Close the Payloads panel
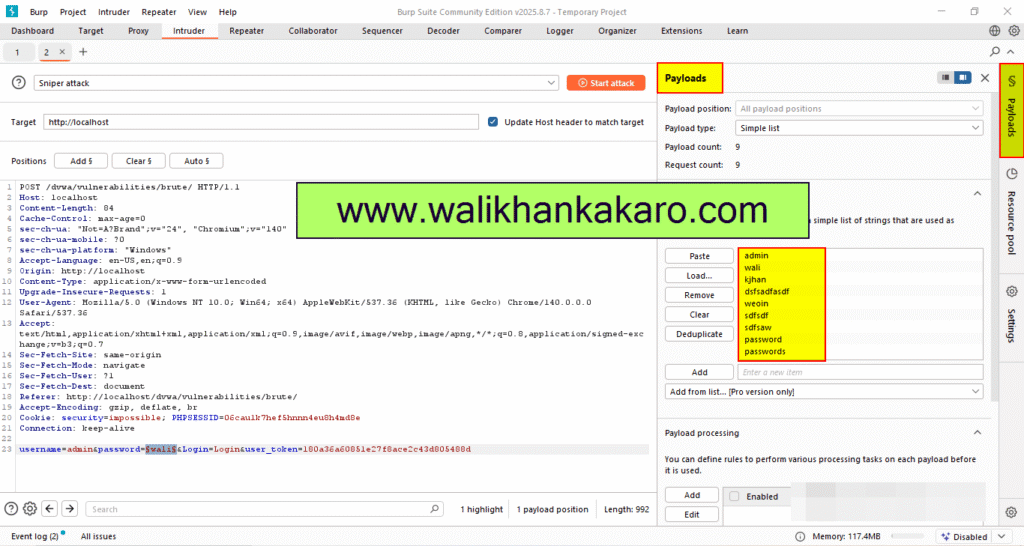This screenshot has width=1024, height=546. (x=985, y=78)
